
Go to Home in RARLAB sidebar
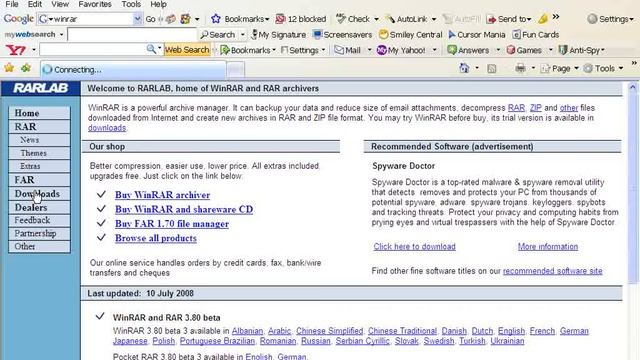39,113
